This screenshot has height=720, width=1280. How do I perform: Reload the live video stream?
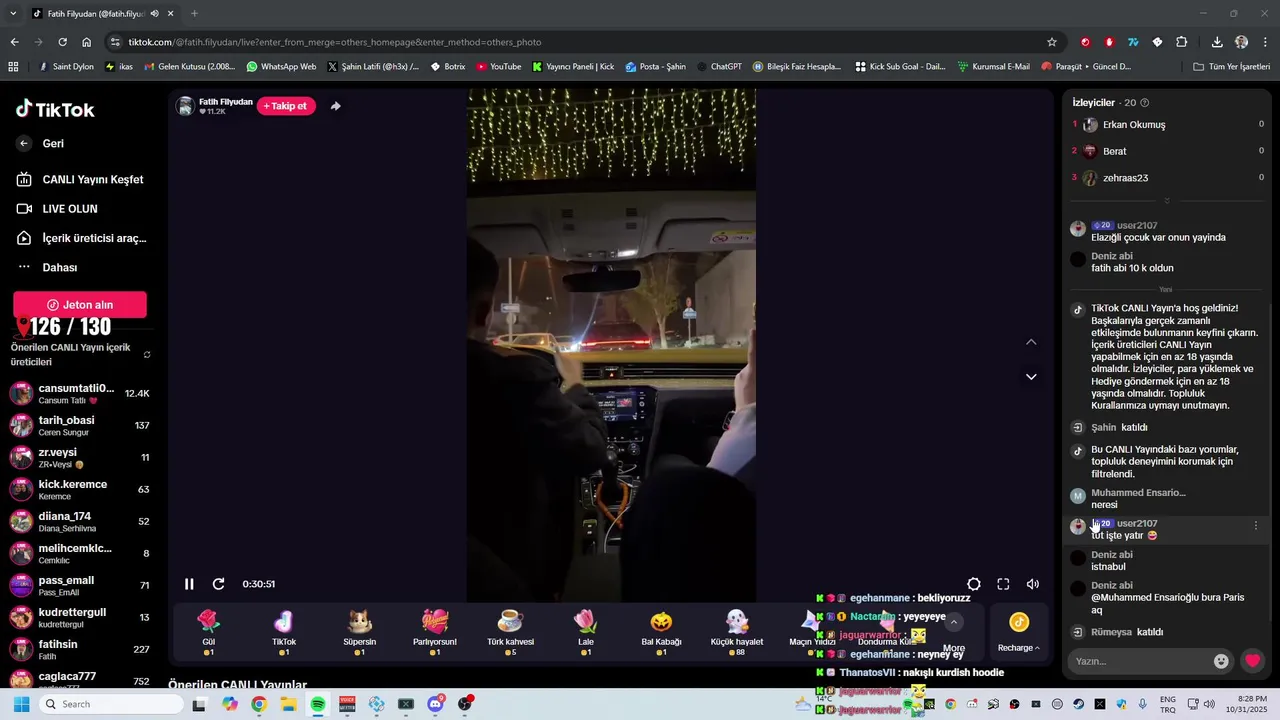coord(219,584)
